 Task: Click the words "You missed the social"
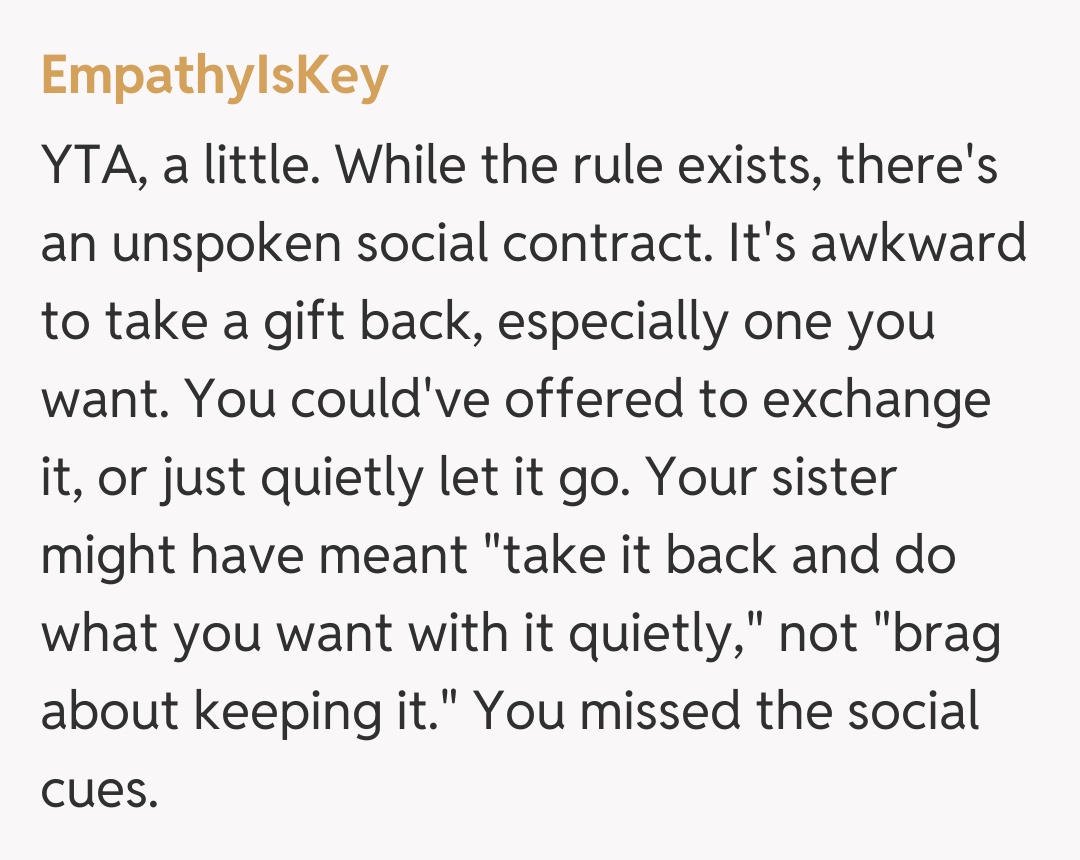click(x=732, y=712)
